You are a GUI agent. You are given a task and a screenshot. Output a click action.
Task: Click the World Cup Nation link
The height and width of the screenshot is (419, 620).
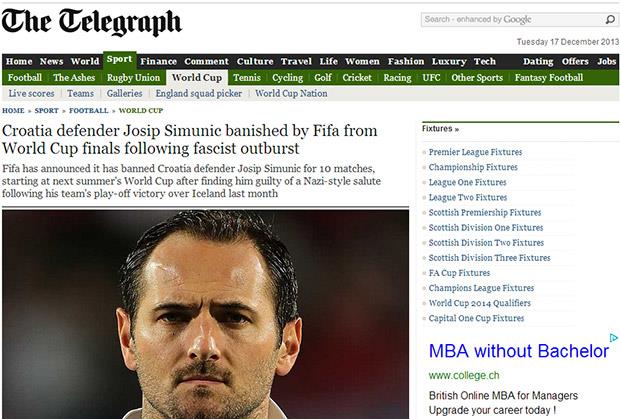click(x=291, y=94)
